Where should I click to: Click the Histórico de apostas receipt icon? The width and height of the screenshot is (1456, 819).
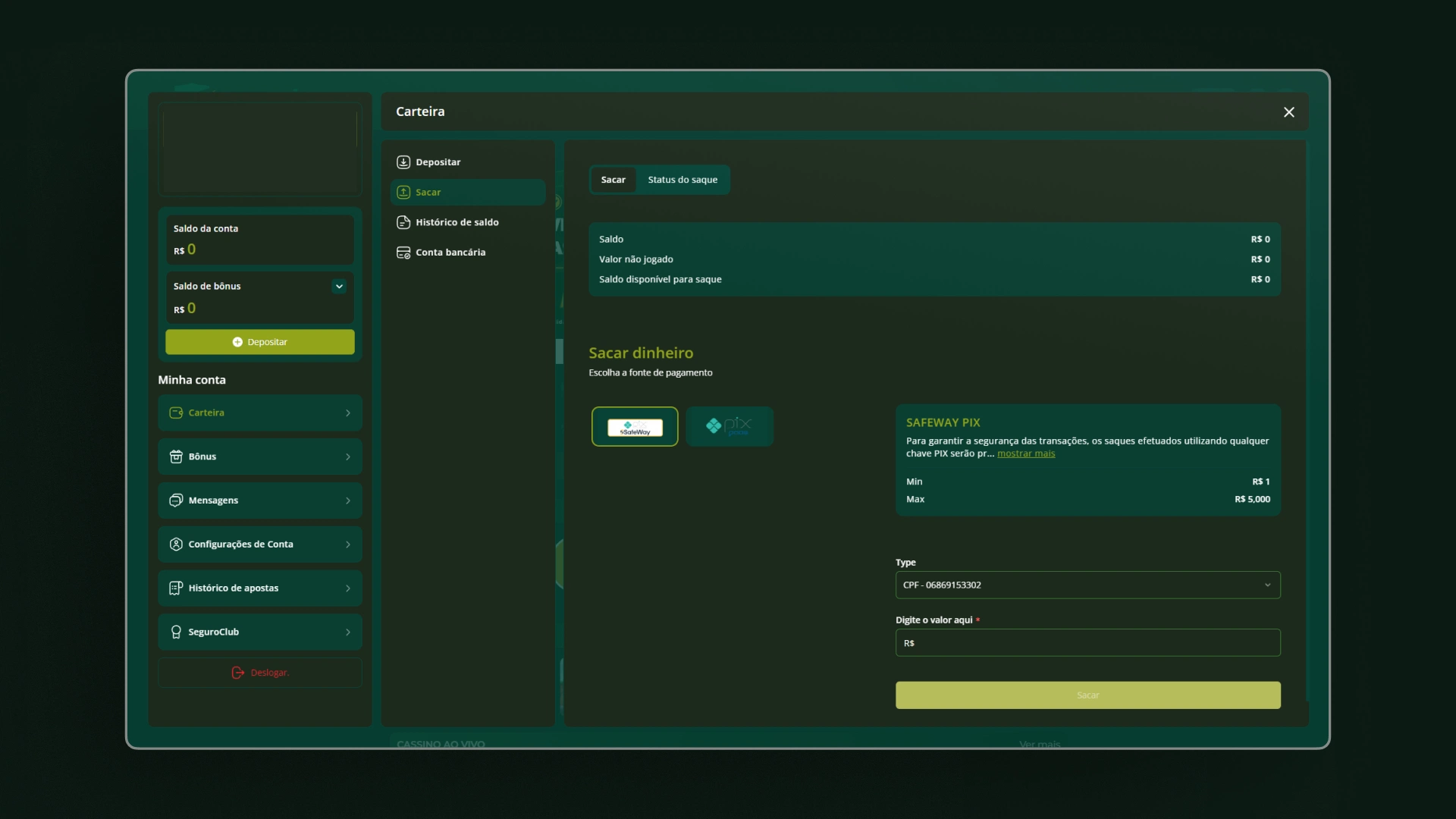click(x=176, y=588)
